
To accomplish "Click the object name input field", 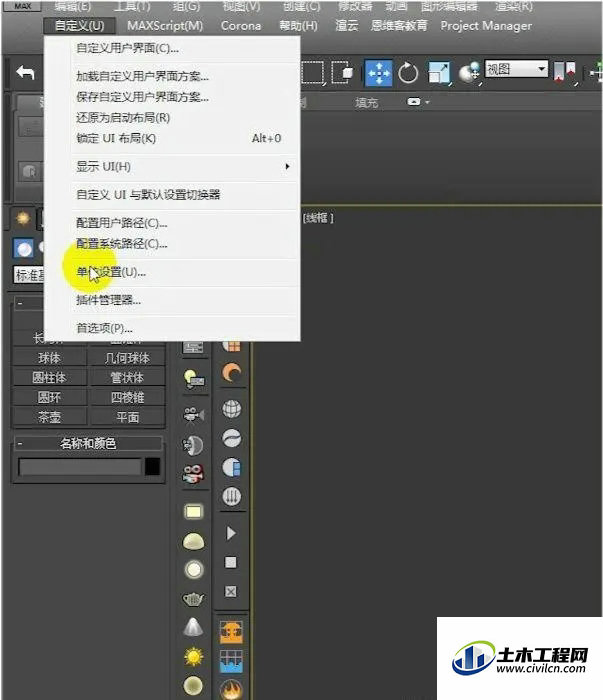I will [80, 467].
